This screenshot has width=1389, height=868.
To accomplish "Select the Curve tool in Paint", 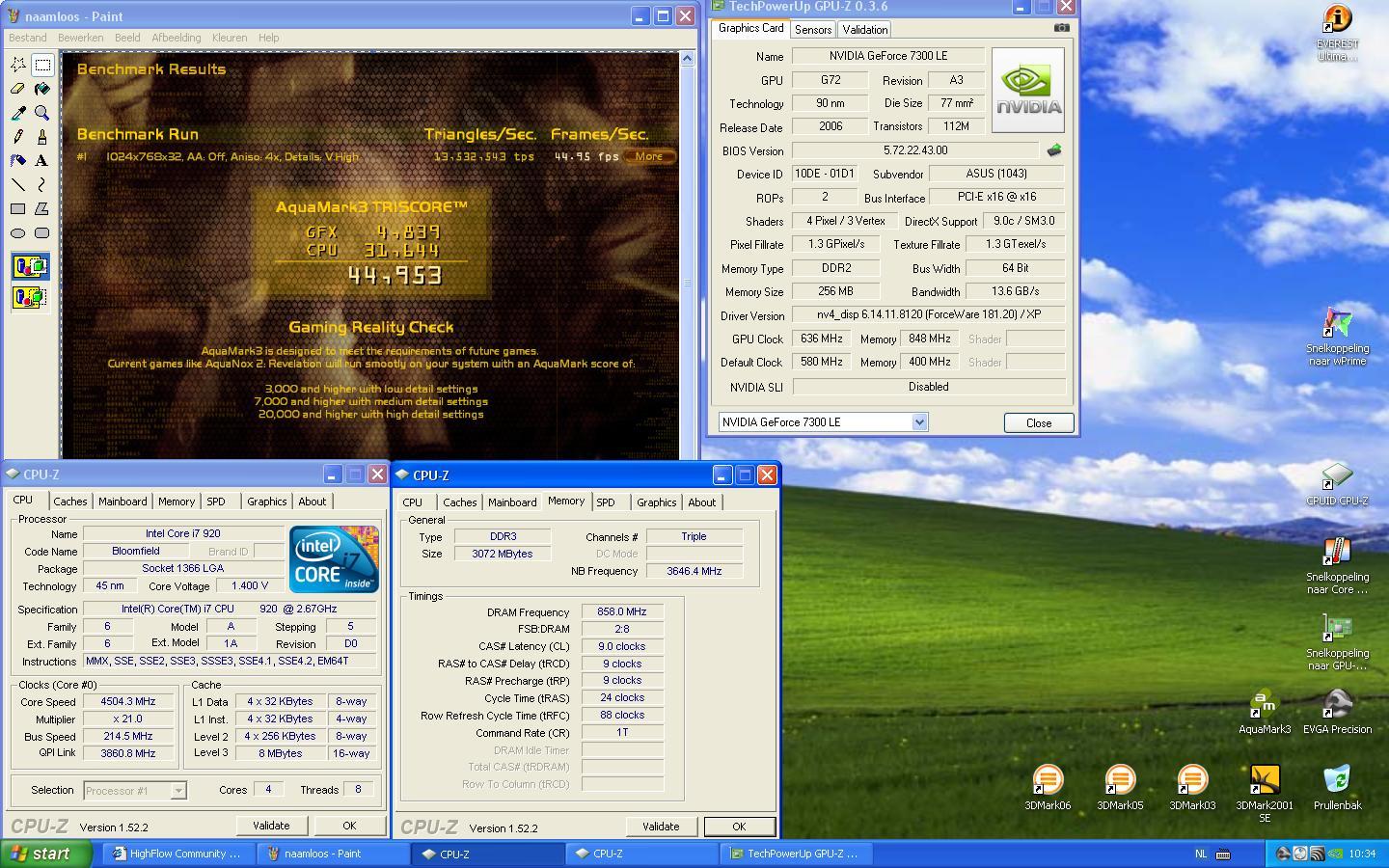I will coord(42,184).
